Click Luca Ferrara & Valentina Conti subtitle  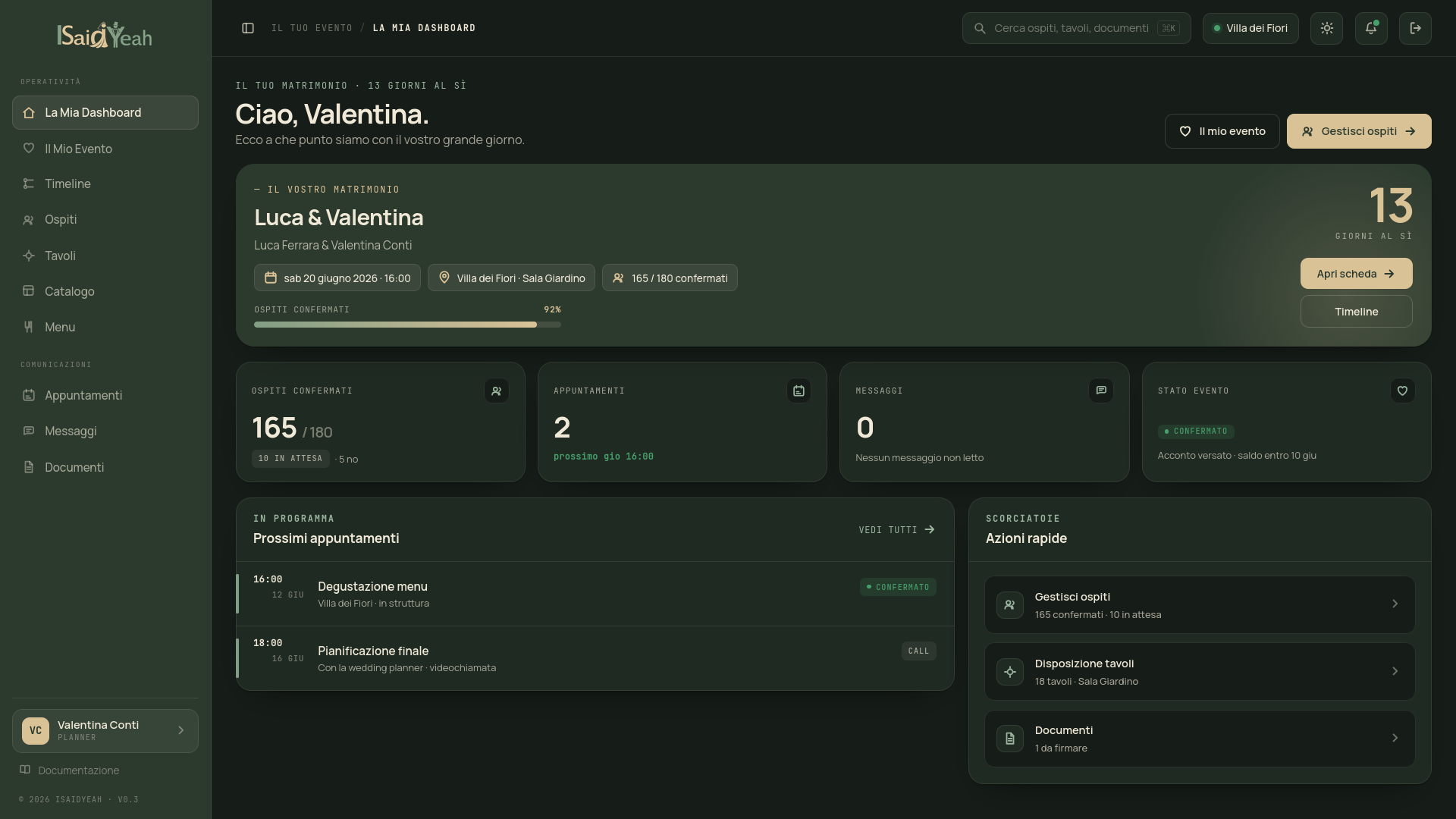click(x=333, y=245)
